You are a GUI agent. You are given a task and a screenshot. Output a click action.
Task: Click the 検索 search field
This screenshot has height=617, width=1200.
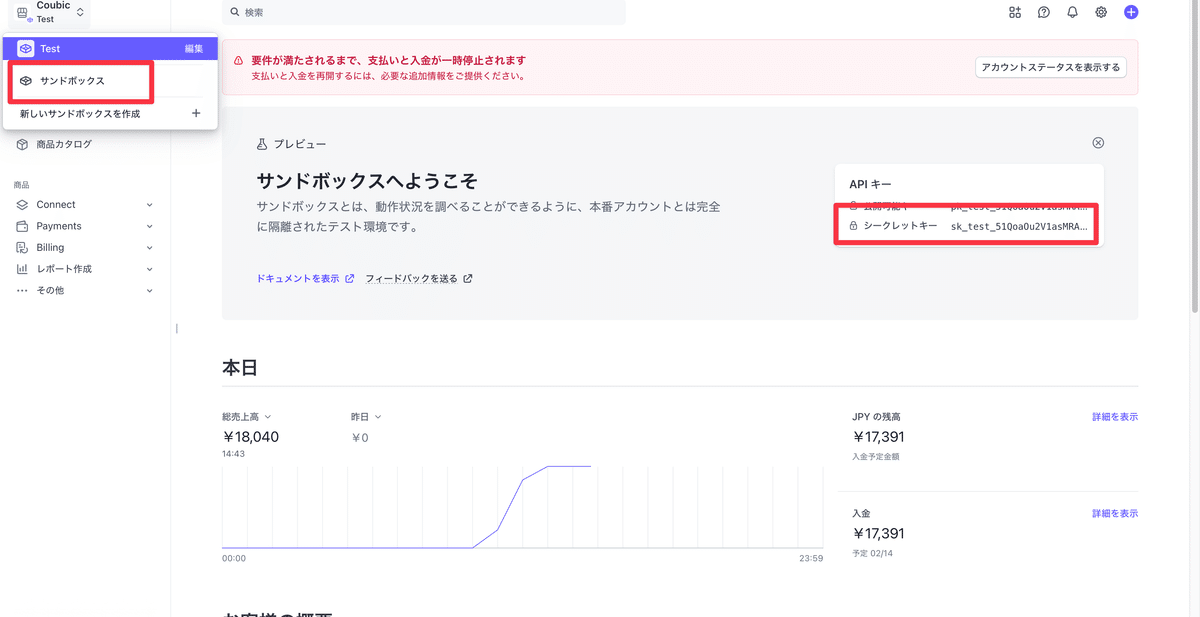424,12
